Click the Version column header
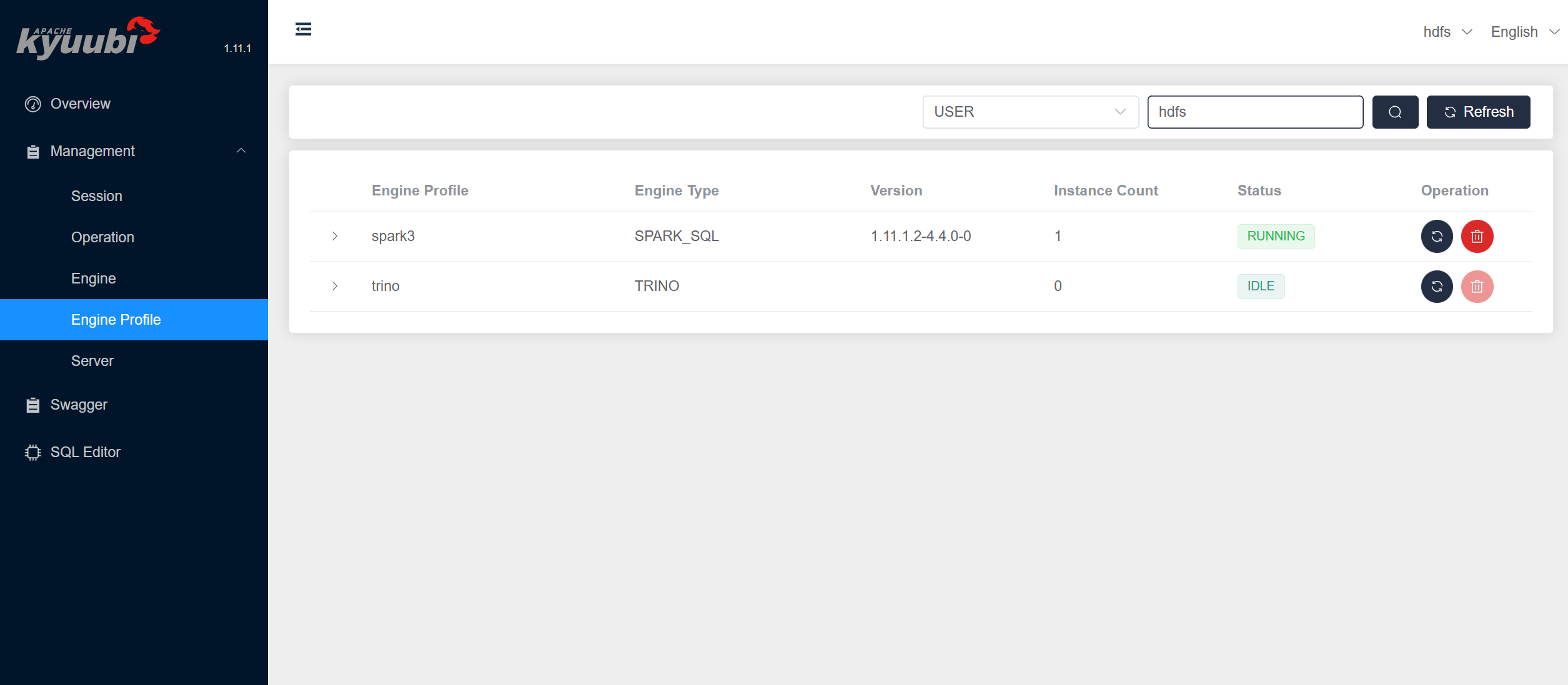The height and width of the screenshot is (685, 1568). click(x=896, y=190)
